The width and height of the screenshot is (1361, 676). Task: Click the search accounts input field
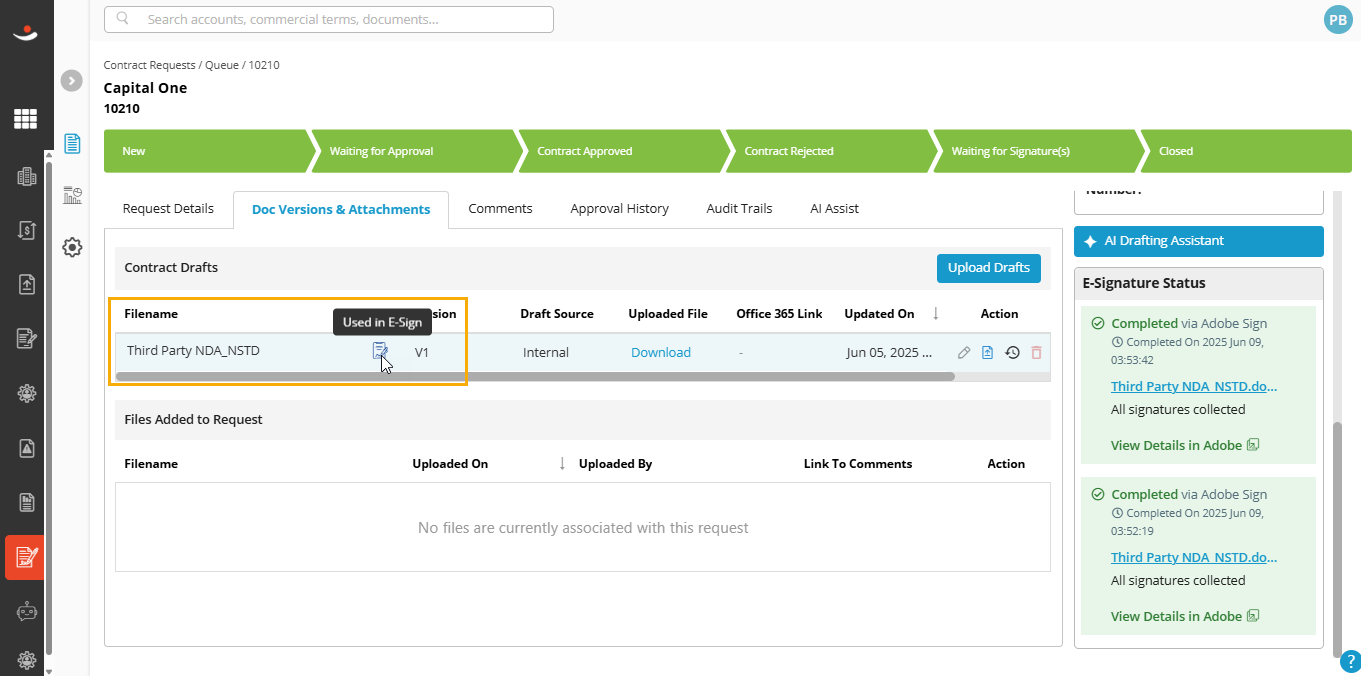[329, 19]
